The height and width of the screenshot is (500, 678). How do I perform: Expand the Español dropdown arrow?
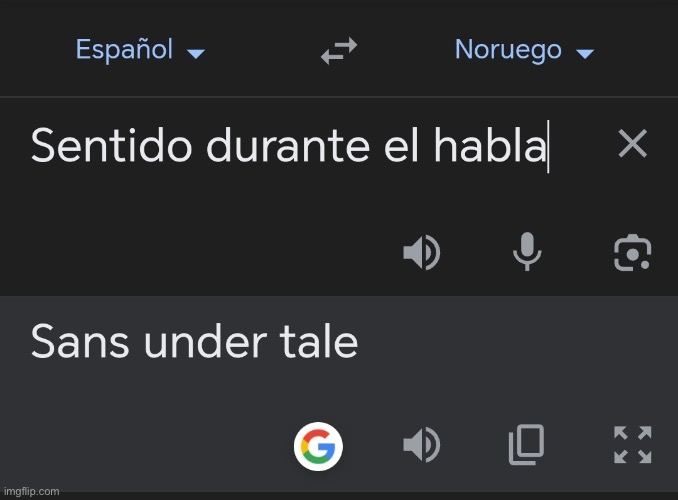[x=195, y=54]
